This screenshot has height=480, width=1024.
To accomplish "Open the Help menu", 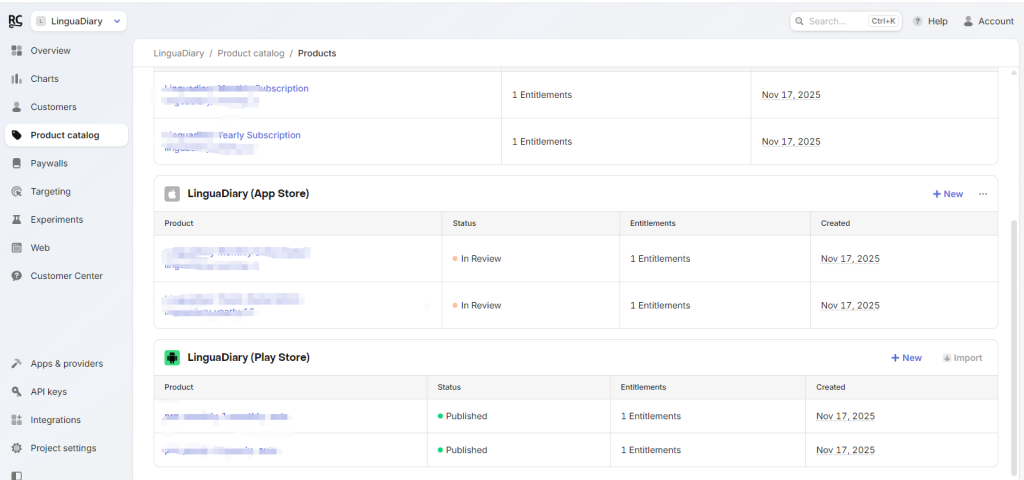I will click(x=929, y=21).
